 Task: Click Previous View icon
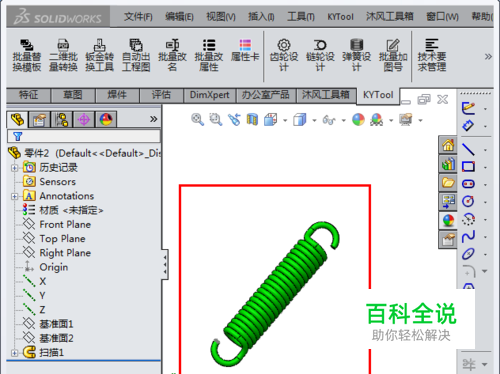[234, 119]
